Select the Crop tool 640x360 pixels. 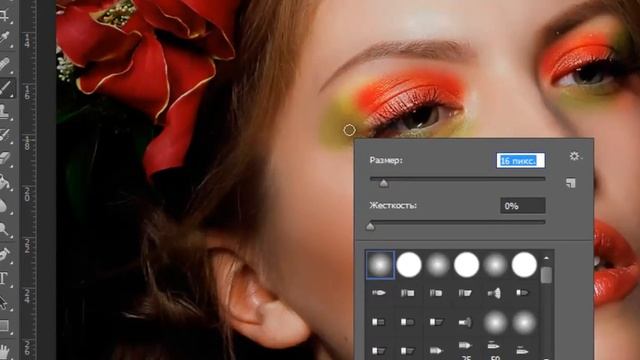pos(4,16)
